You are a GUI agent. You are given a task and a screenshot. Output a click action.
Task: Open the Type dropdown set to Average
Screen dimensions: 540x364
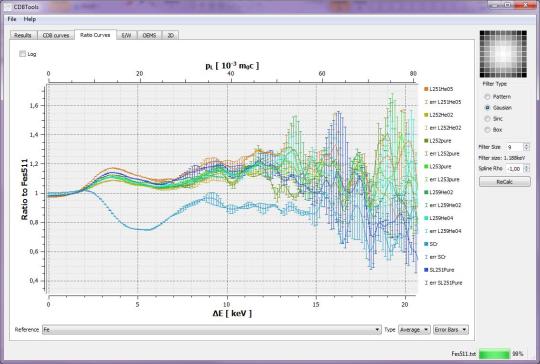click(414, 330)
